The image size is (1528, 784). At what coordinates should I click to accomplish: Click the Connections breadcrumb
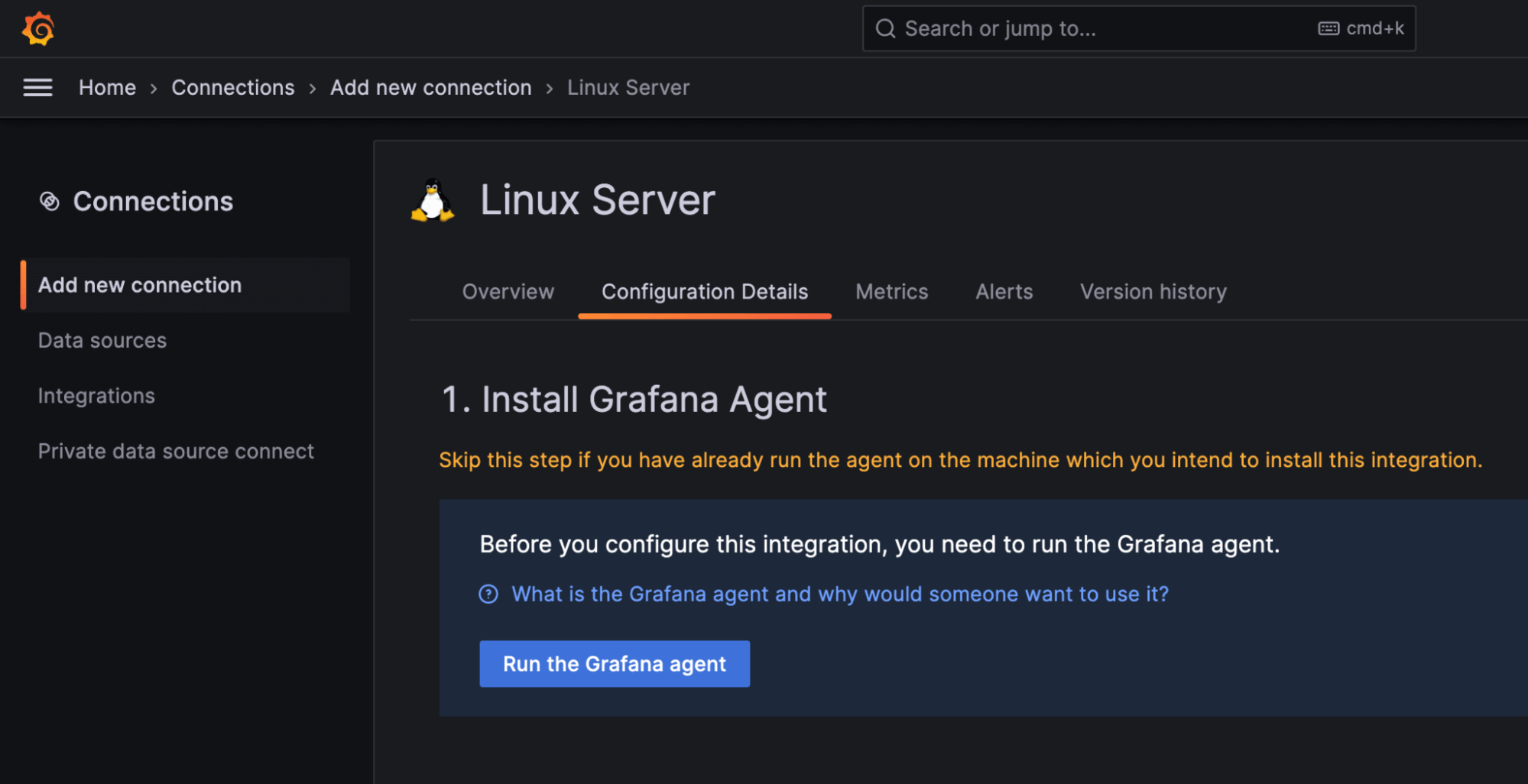point(233,87)
